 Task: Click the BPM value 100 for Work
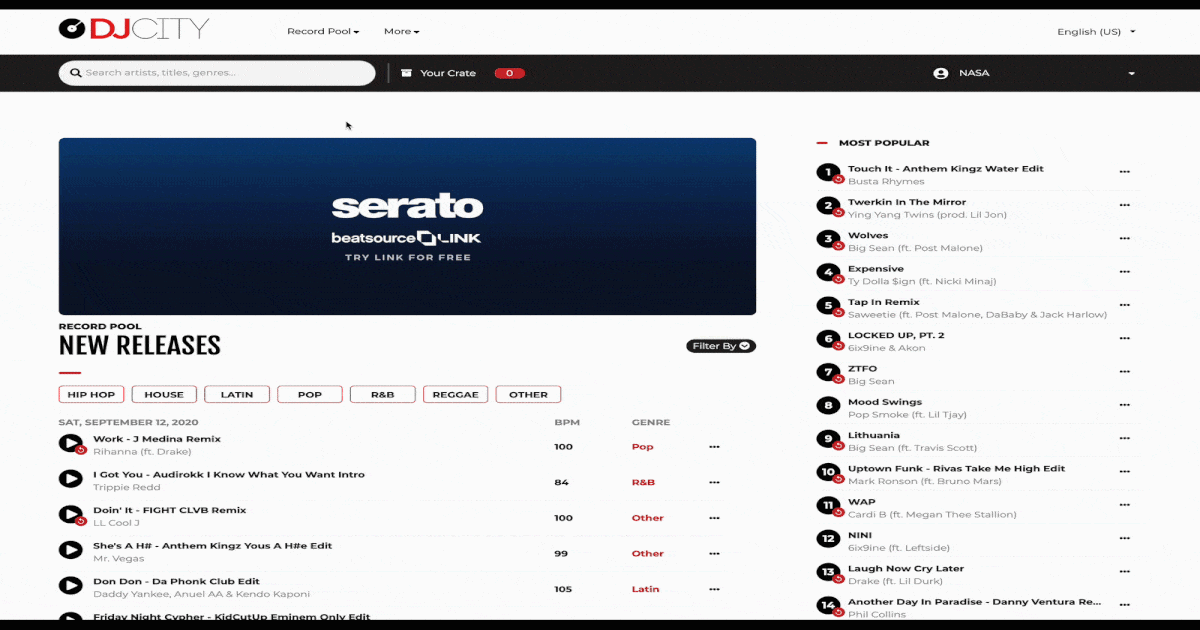point(563,446)
